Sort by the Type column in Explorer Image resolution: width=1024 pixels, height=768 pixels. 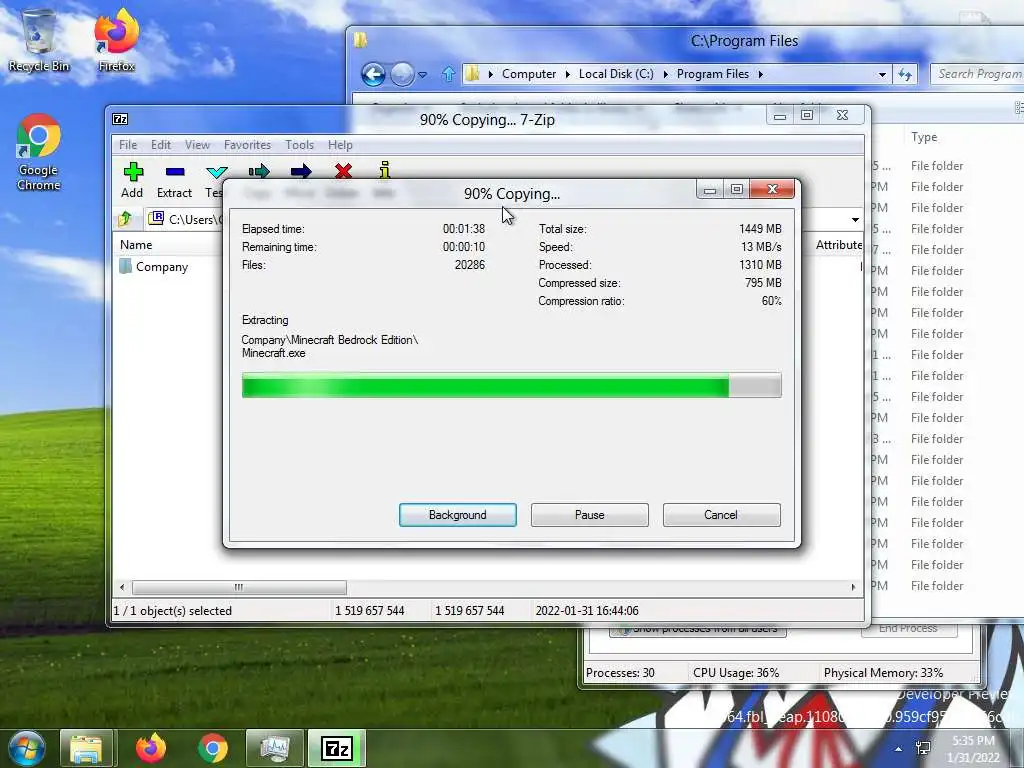pyautogui.click(x=923, y=137)
